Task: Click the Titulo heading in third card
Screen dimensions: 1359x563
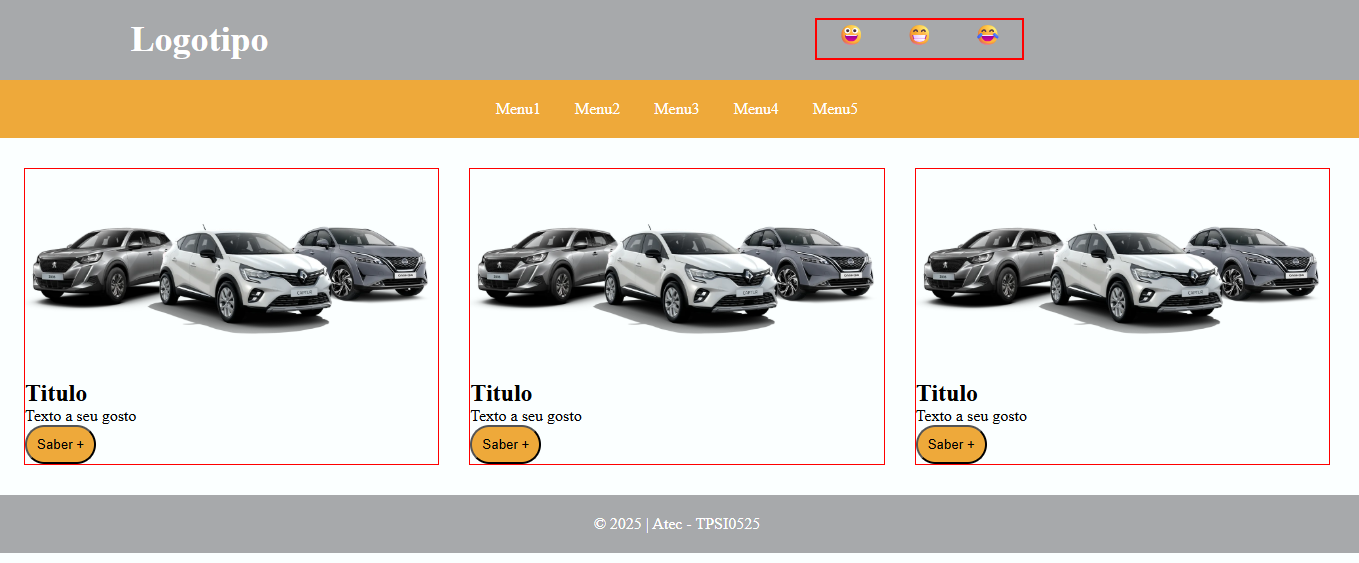Action: (x=947, y=393)
